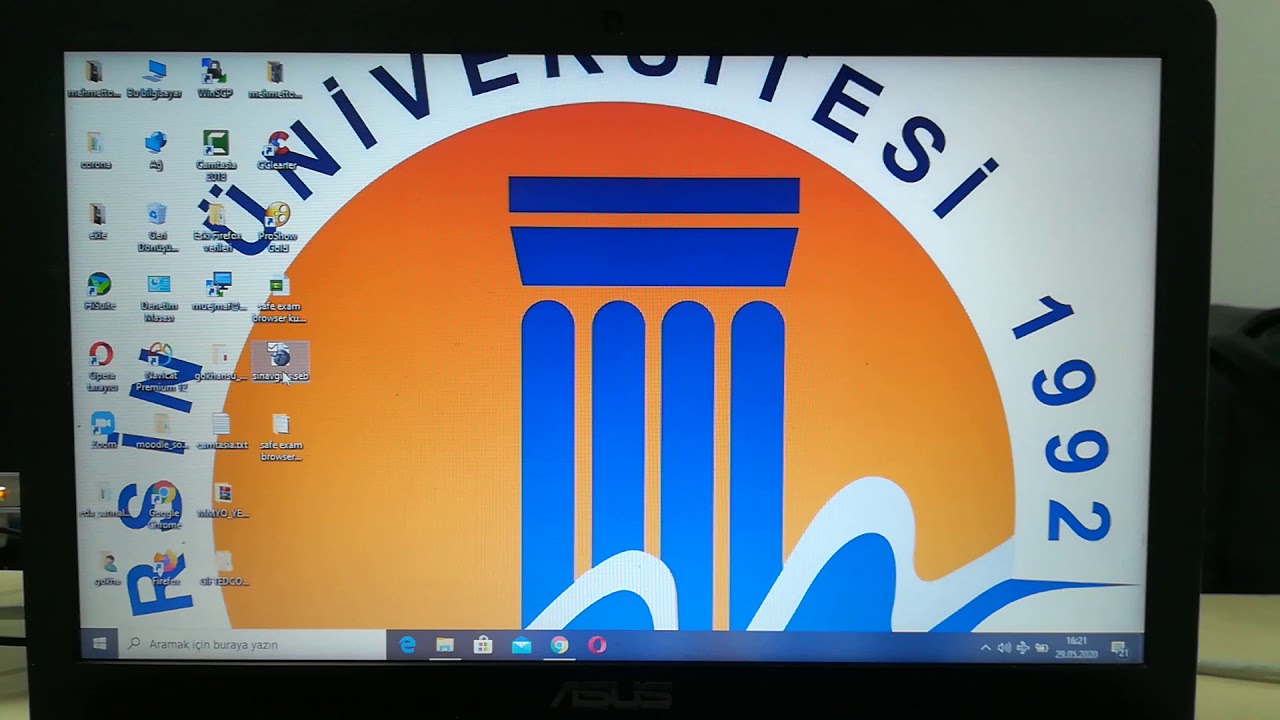Select the Ağ network icon
The height and width of the screenshot is (720, 1280).
pyautogui.click(x=156, y=151)
